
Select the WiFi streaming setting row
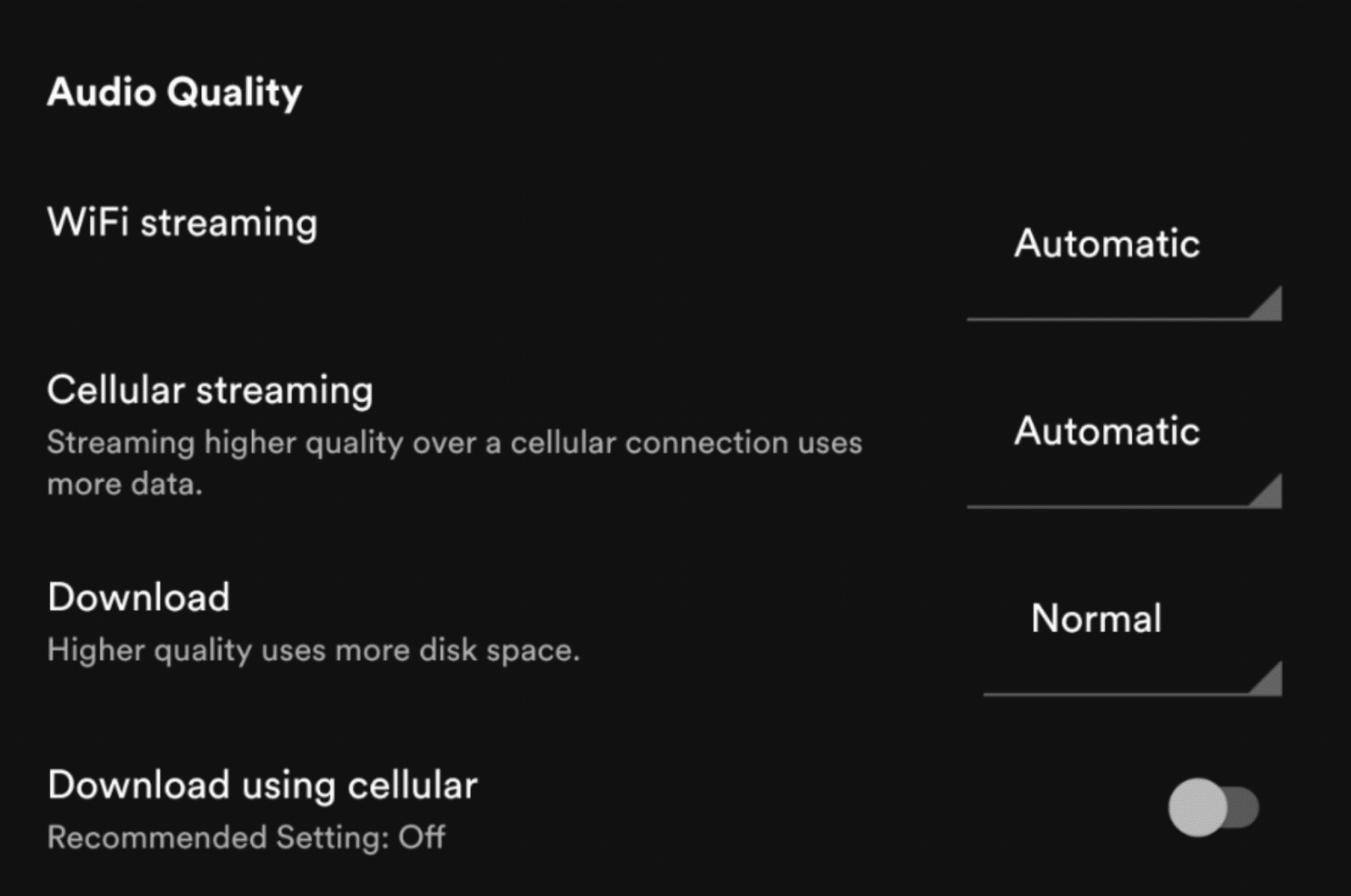click(x=183, y=223)
